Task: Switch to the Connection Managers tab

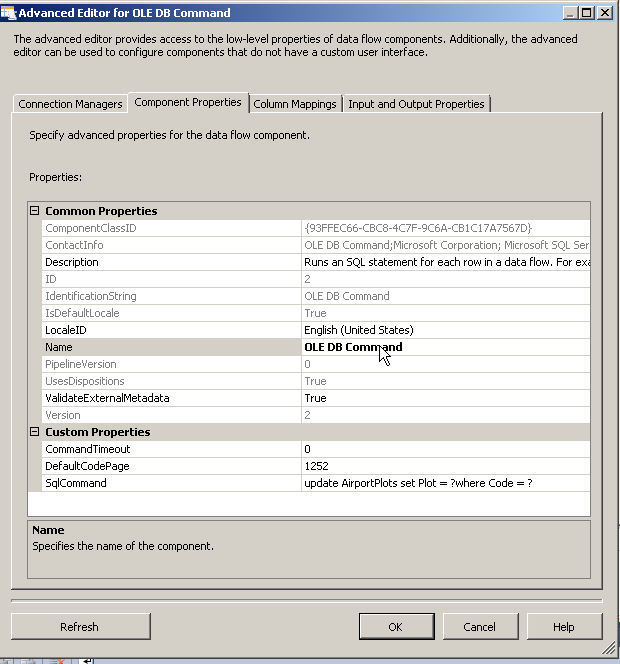Action: coord(70,104)
